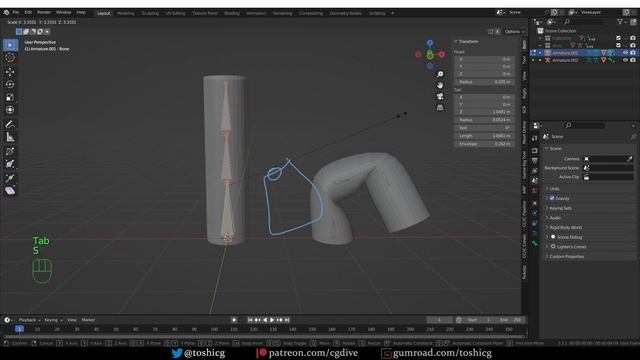Click the Envelope value field

(484, 144)
